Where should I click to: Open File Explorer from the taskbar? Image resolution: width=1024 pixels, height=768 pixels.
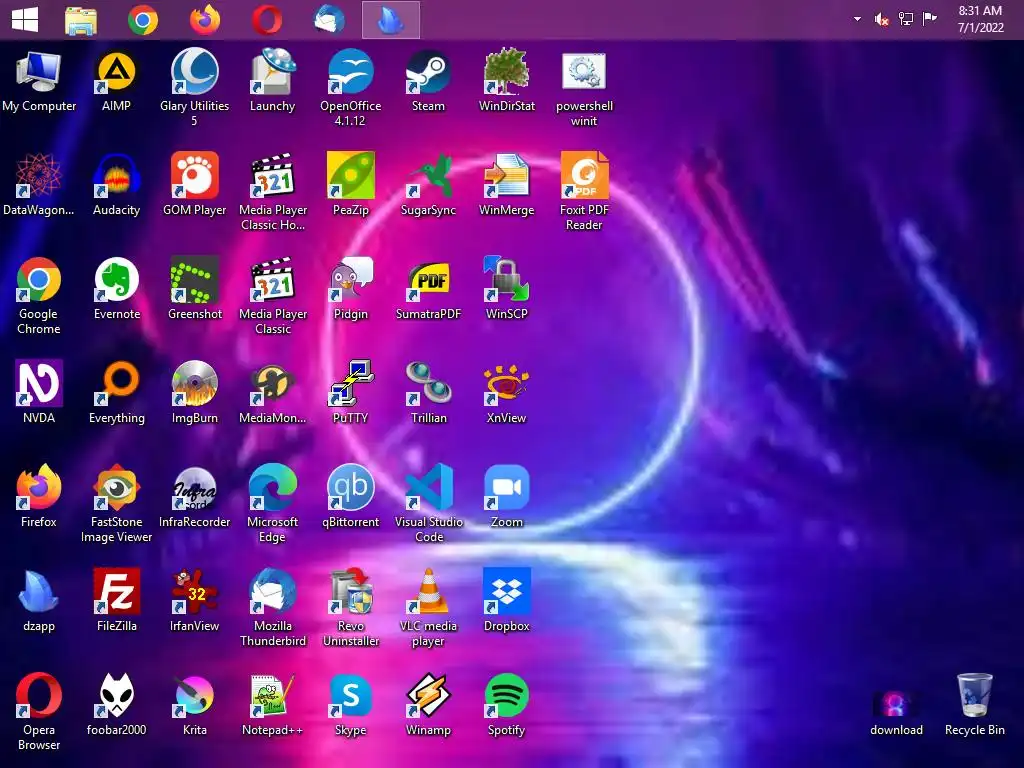pyautogui.click(x=81, y=20)
